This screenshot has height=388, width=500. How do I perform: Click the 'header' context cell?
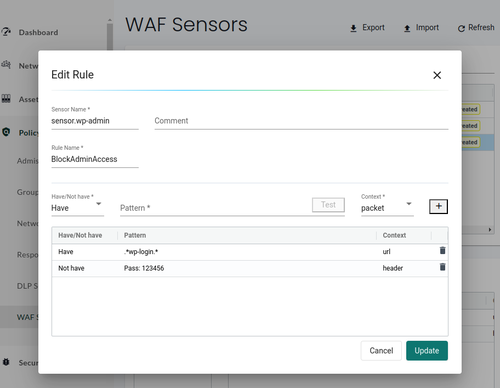tap(393, 268)
